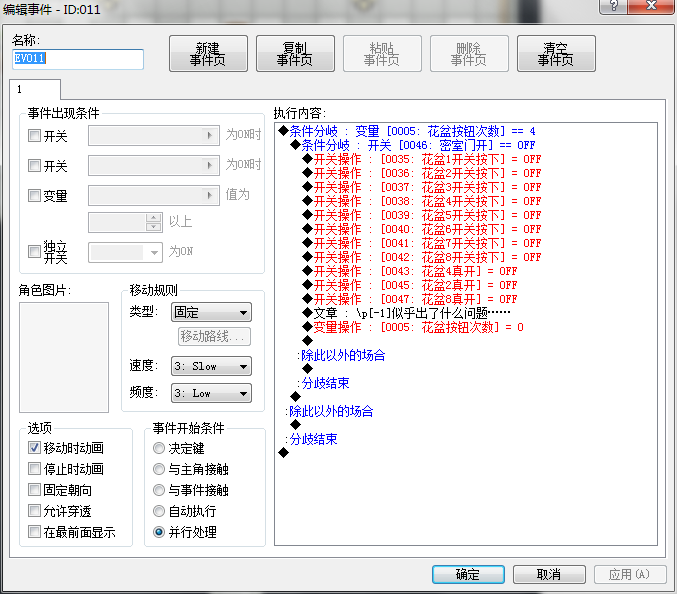Close the 编辑事件 dialog window
The image size is (677, 594).
click(x=651, y=6)
